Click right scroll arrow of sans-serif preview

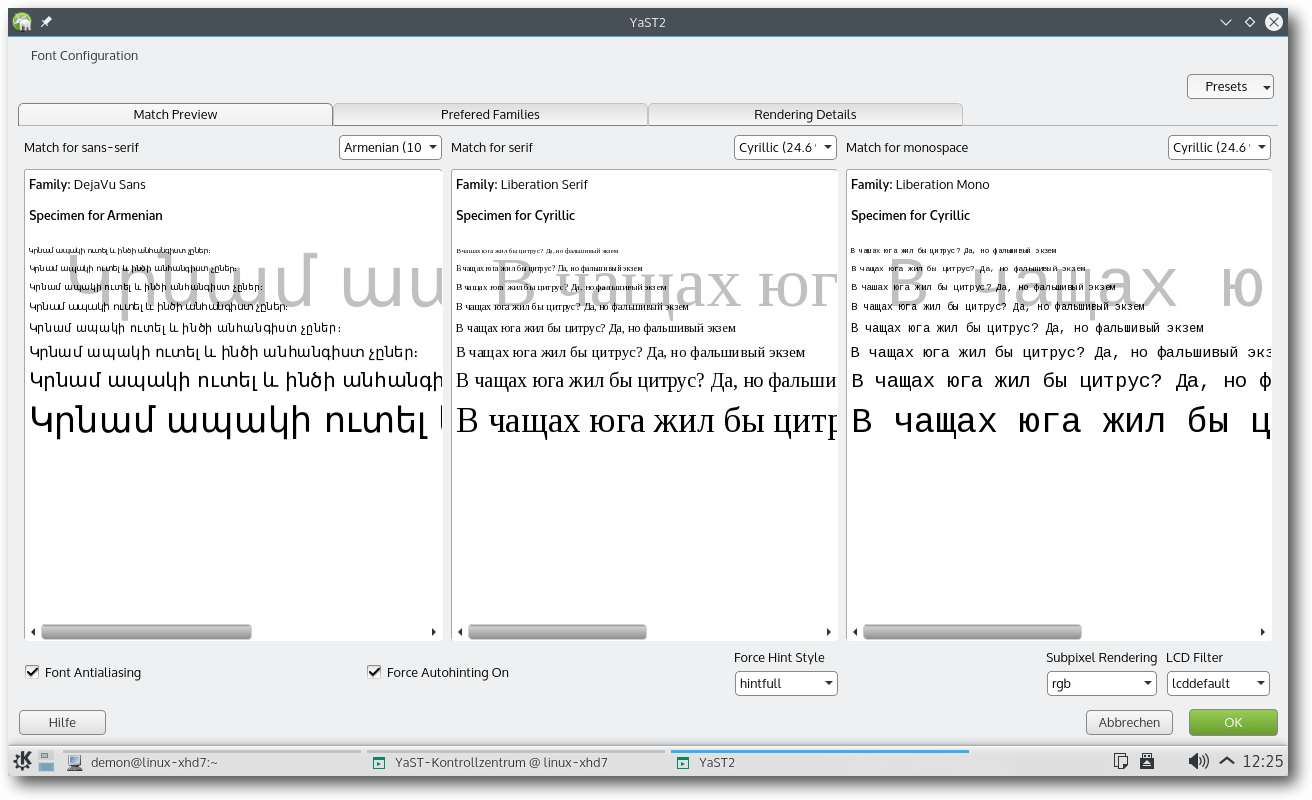[x=434, y=632]
